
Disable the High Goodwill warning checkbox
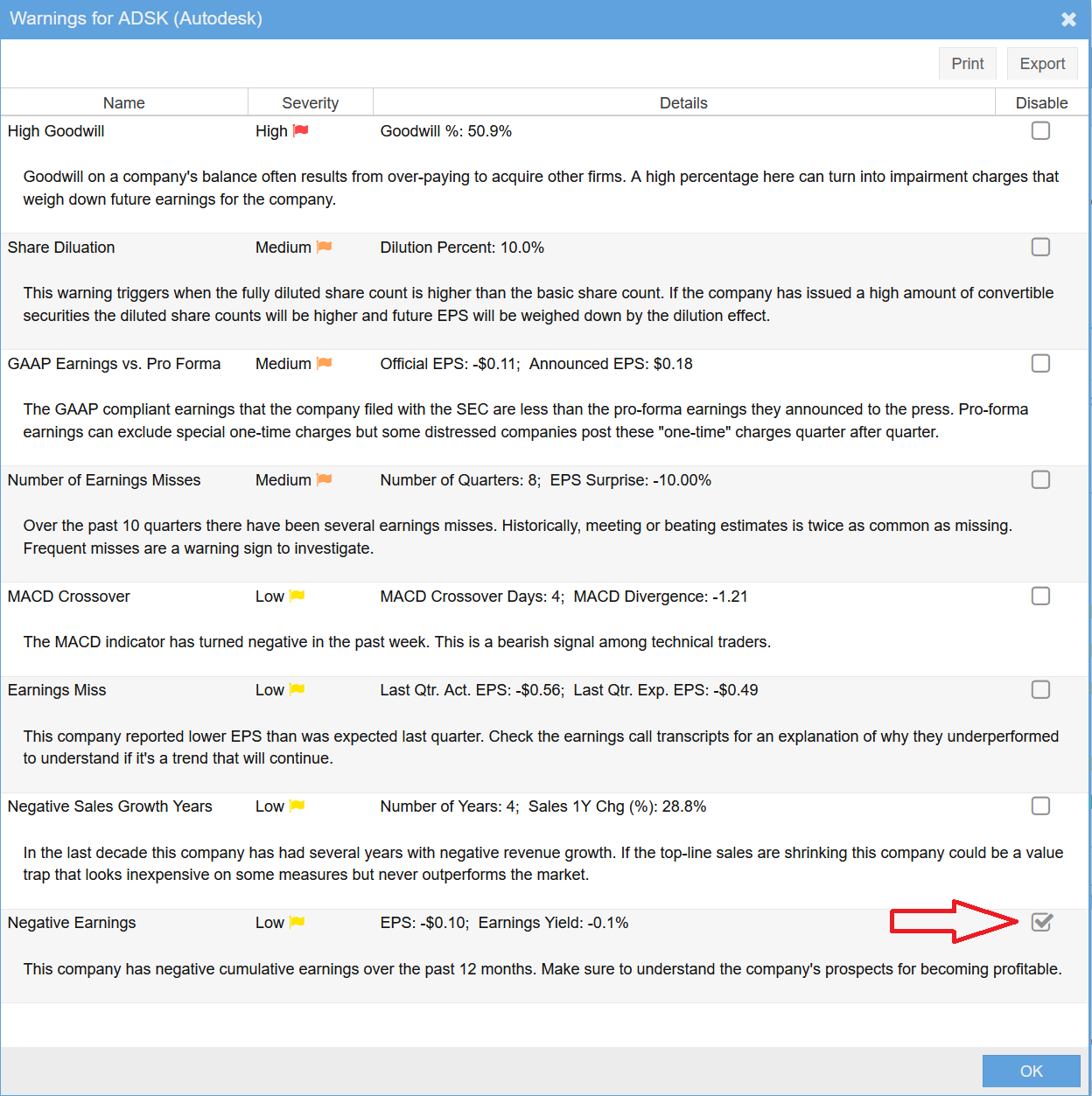coord(1040,130)
